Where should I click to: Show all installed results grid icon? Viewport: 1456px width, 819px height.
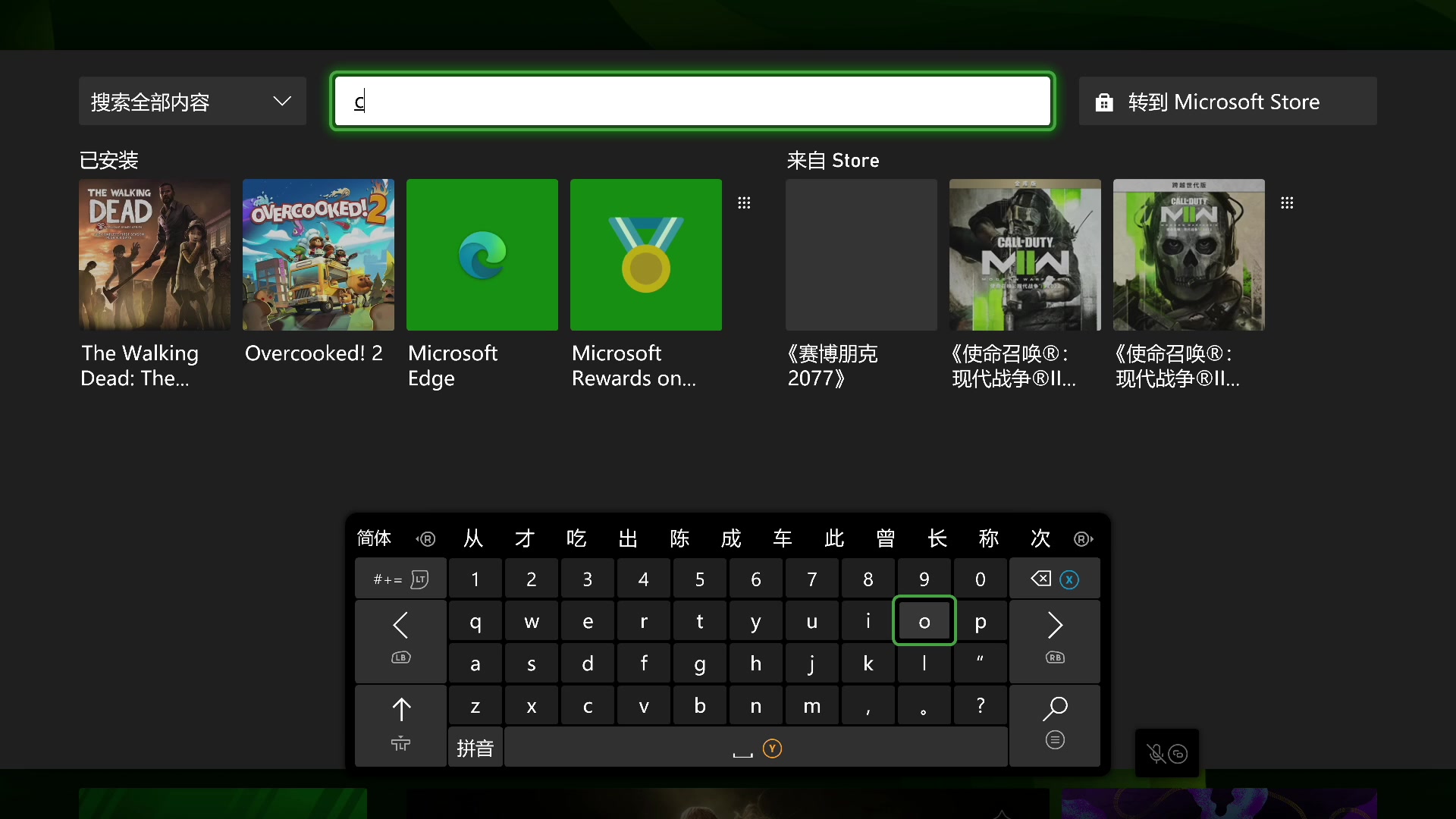tap(744, 202)
